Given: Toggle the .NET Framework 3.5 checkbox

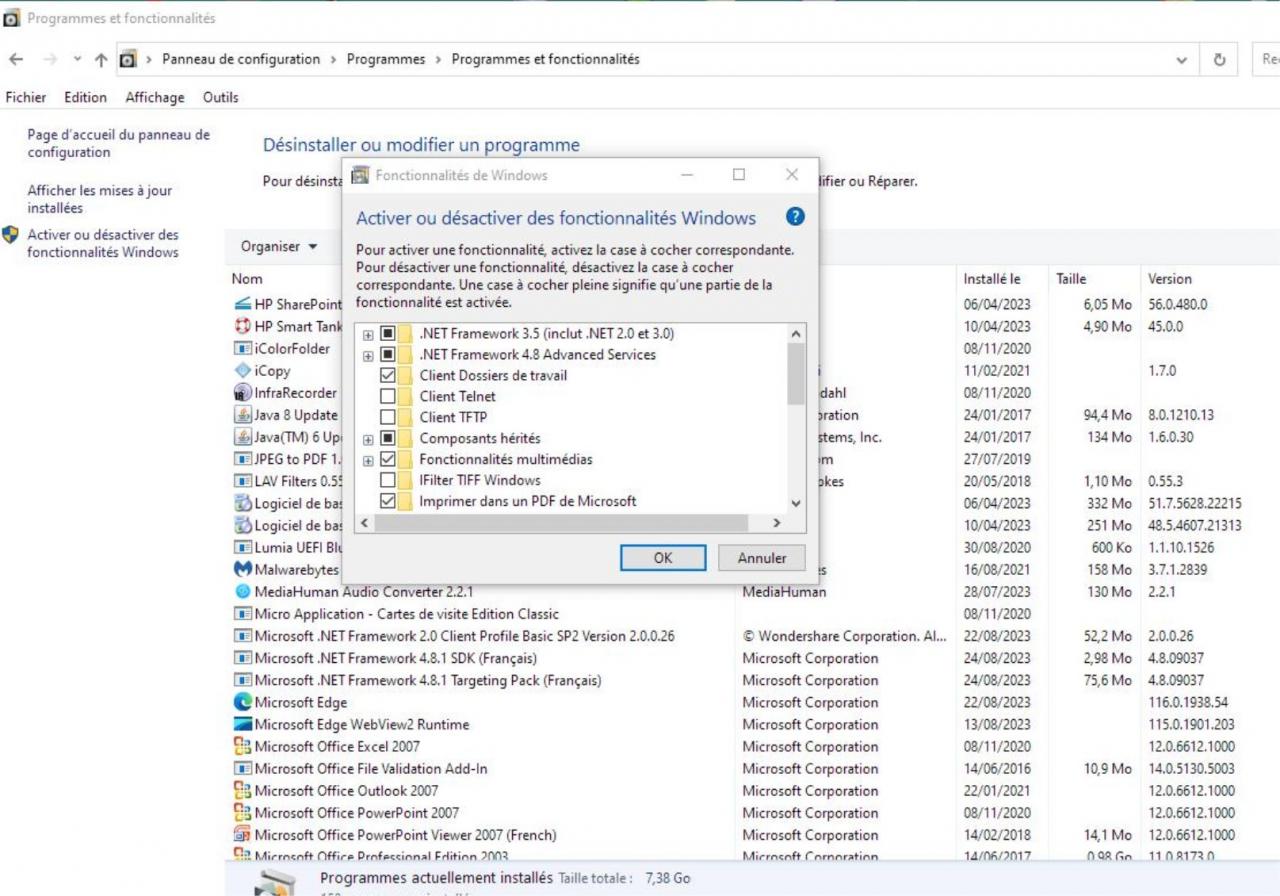Looking at the screenshot, I should (388, 333).
